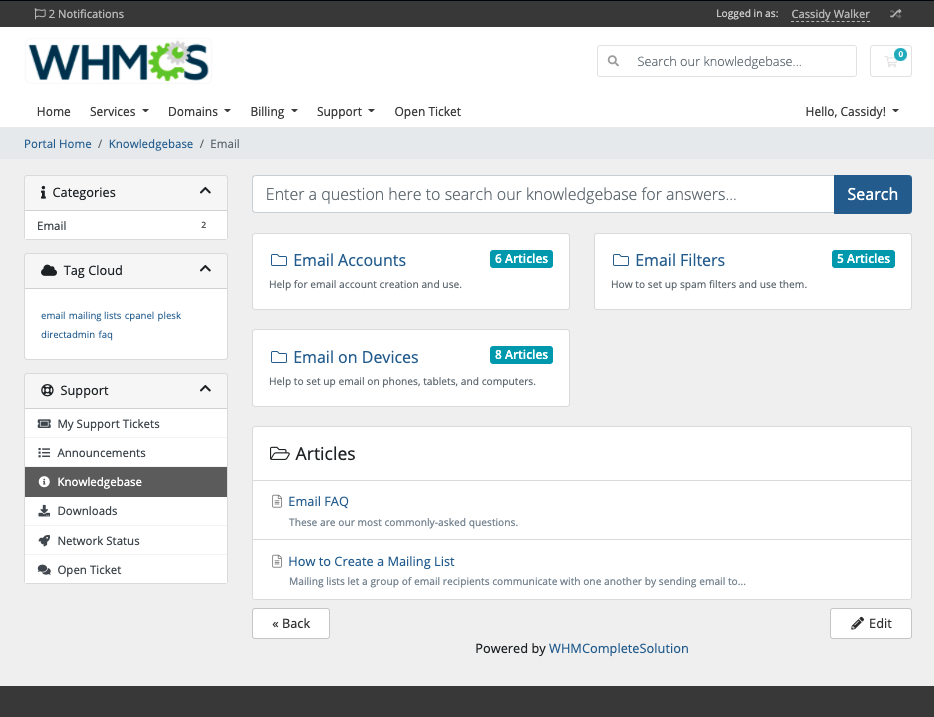
Task: Click the chat bubbles icon beside Open Ticket
Action: point(44,569)
